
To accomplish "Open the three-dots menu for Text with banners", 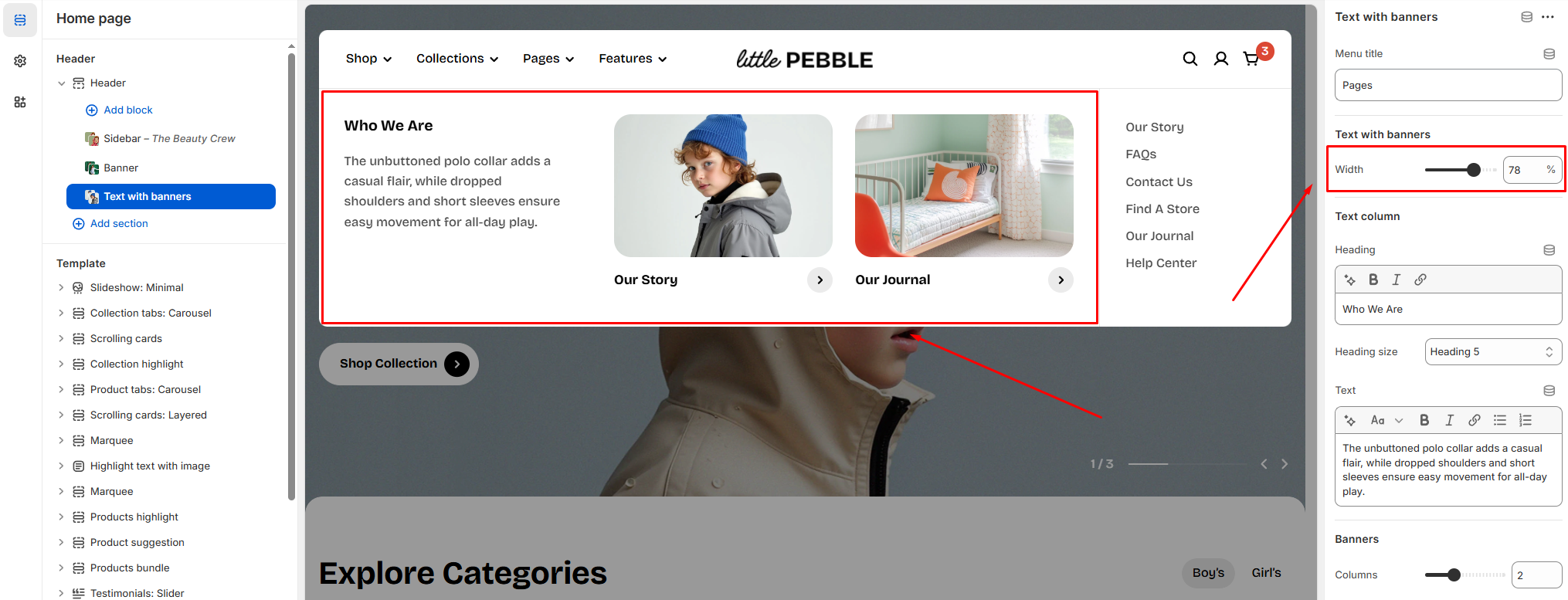I will click(x=1548, y=17).
